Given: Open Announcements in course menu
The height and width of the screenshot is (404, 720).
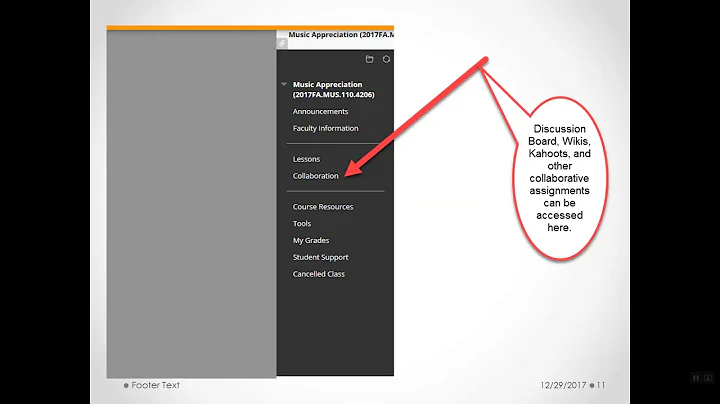Looking at the screenshot, I should 321,112.
